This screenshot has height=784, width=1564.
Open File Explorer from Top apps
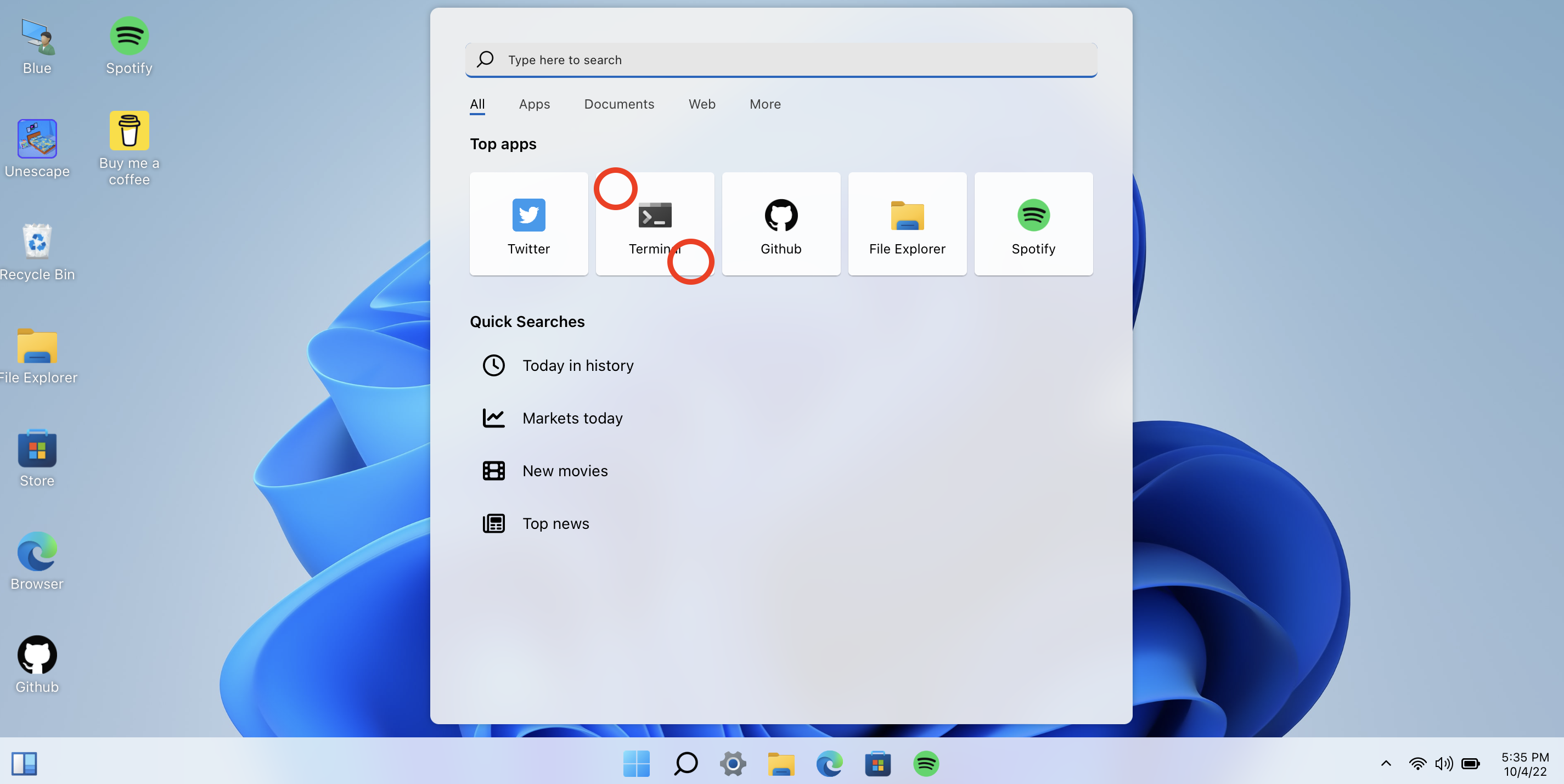[907, 223]
